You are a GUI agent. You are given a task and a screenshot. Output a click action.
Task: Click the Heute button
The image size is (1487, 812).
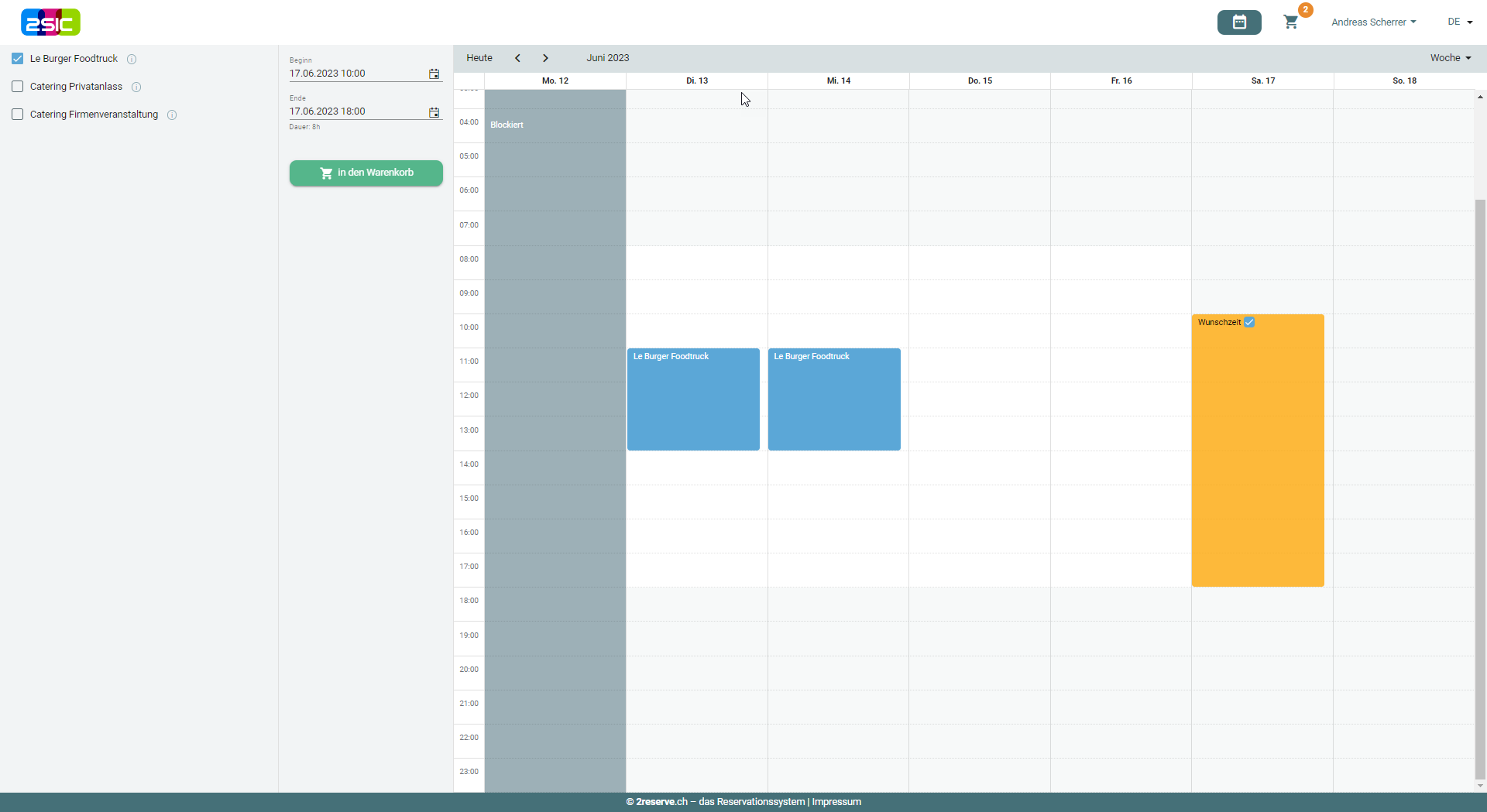pos(479,58)
